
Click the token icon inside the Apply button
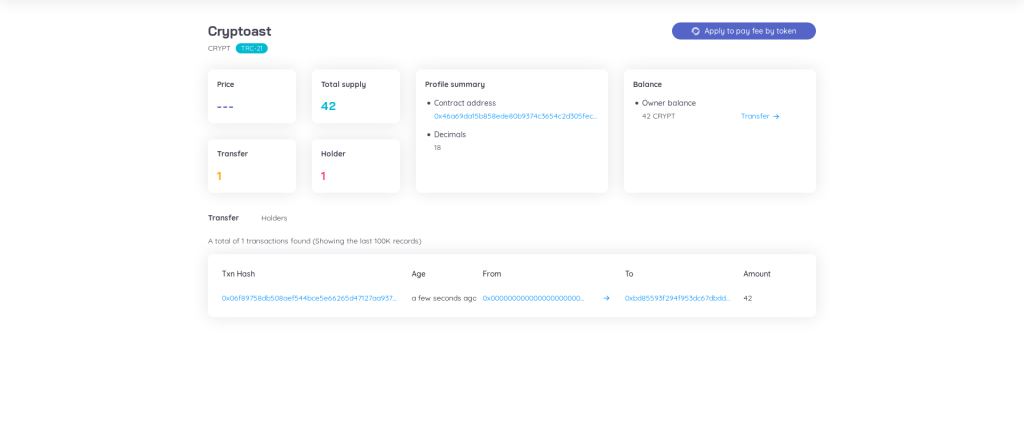coord(696,31)
